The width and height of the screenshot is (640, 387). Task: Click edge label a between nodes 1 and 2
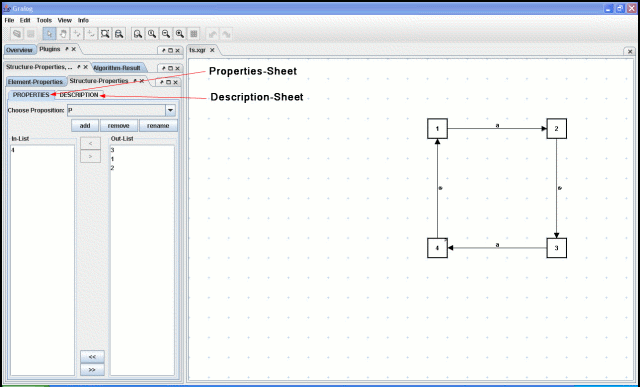497,125
